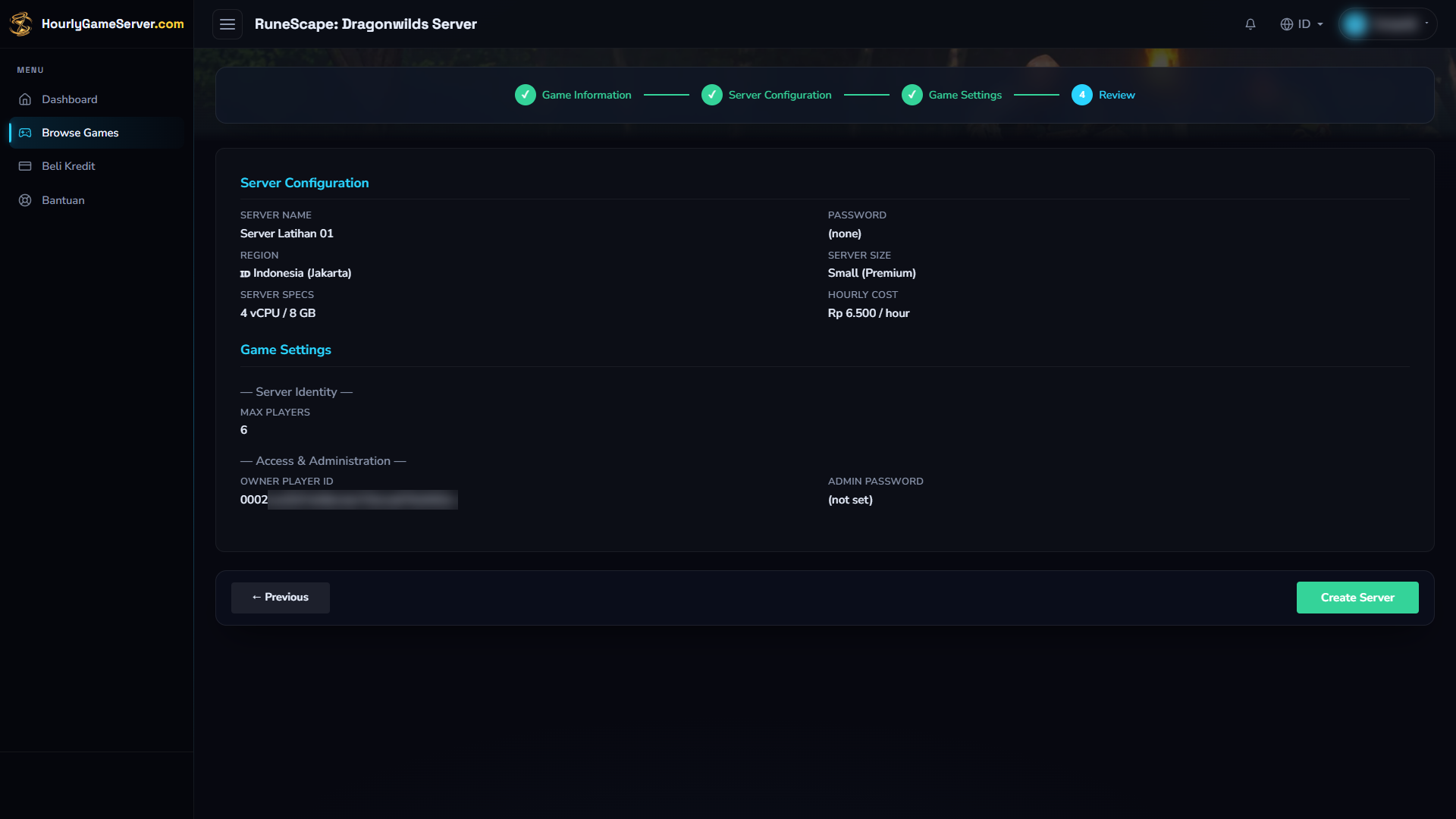Image resolution: width=1456 pixels, height=819 pixels.
Task: Click server size 'Small (Premium)'
Action: click(872, 273)
